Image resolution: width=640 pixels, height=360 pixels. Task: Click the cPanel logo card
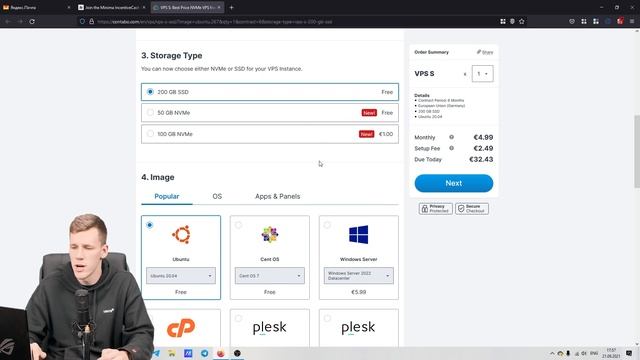(181, 328)
